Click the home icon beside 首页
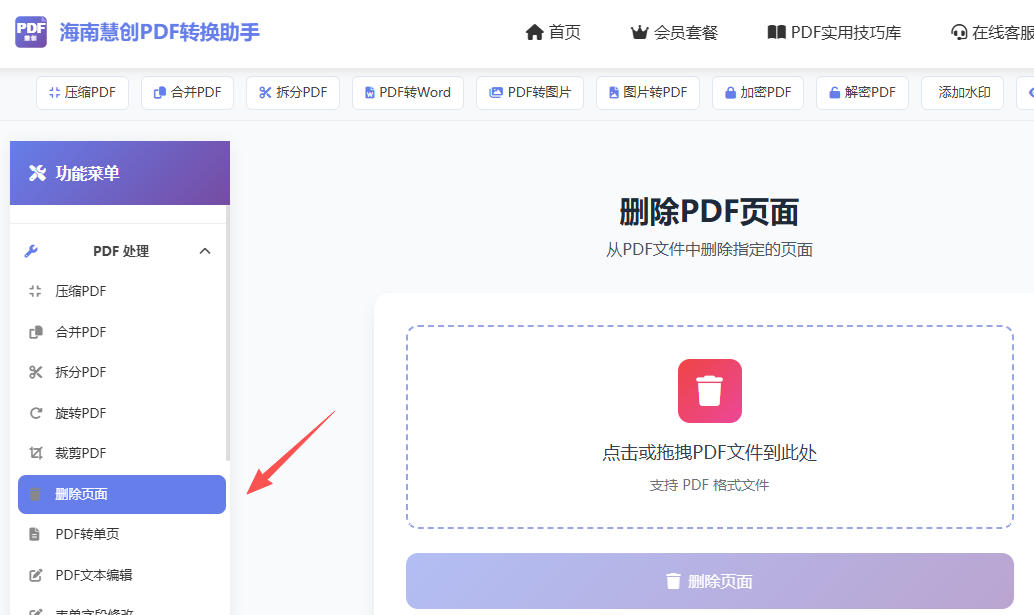 (x=534, y=32)
